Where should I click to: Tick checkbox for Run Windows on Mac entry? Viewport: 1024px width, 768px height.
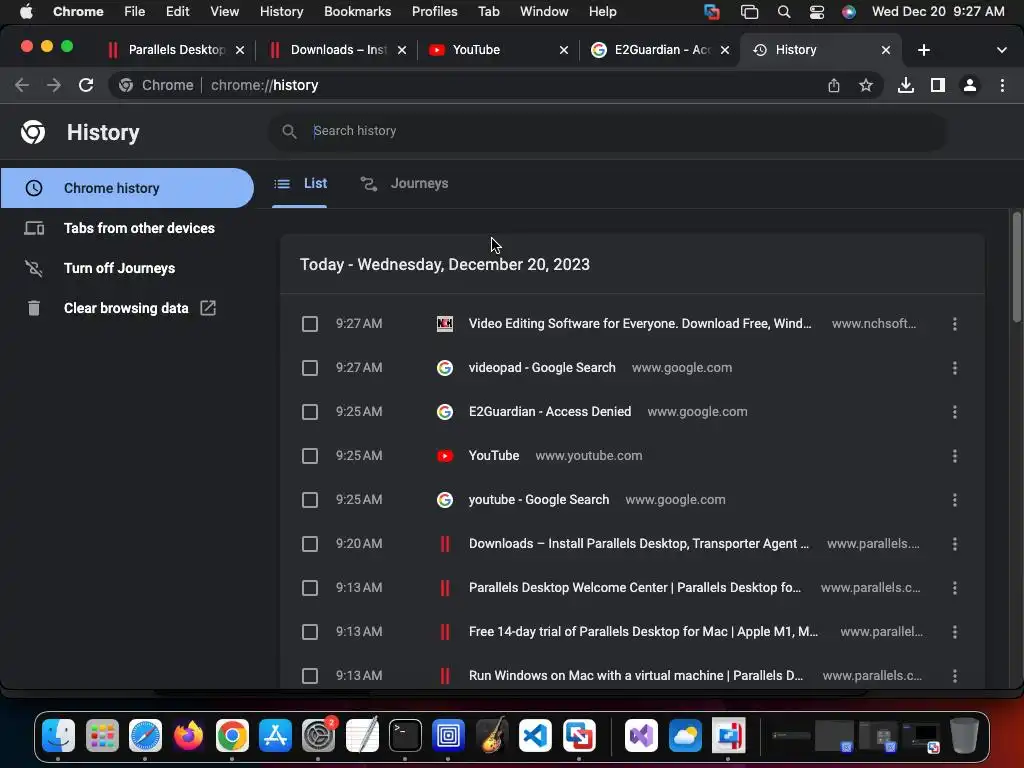point(310,676)
